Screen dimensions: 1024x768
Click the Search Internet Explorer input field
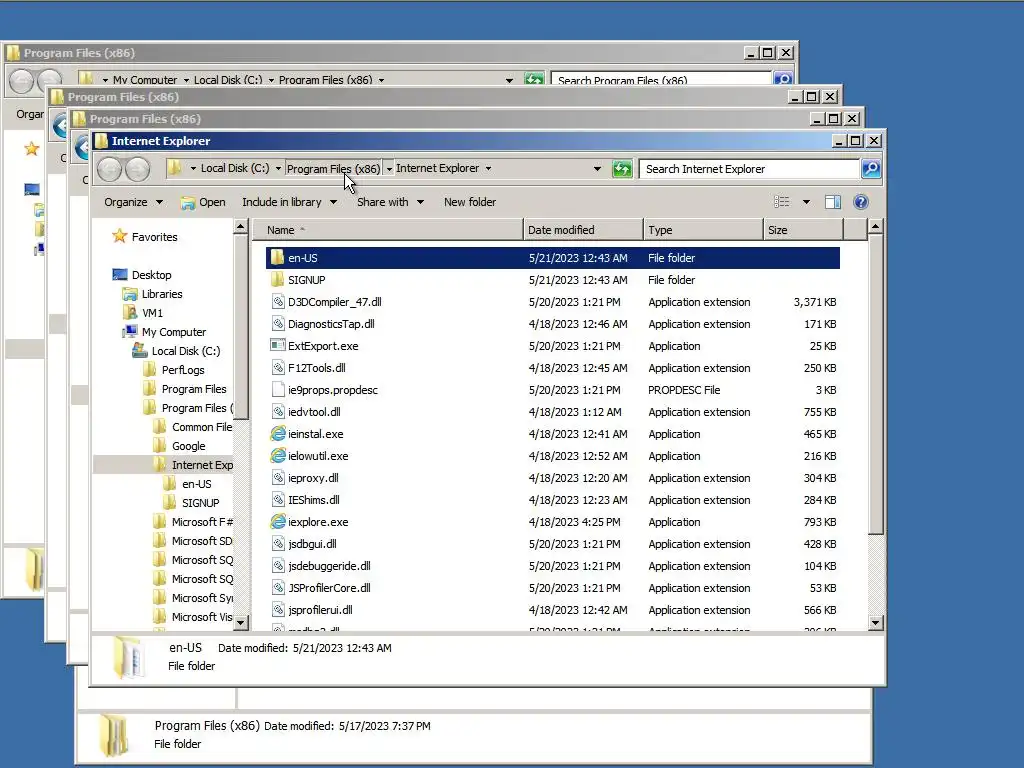click(749, 169)
